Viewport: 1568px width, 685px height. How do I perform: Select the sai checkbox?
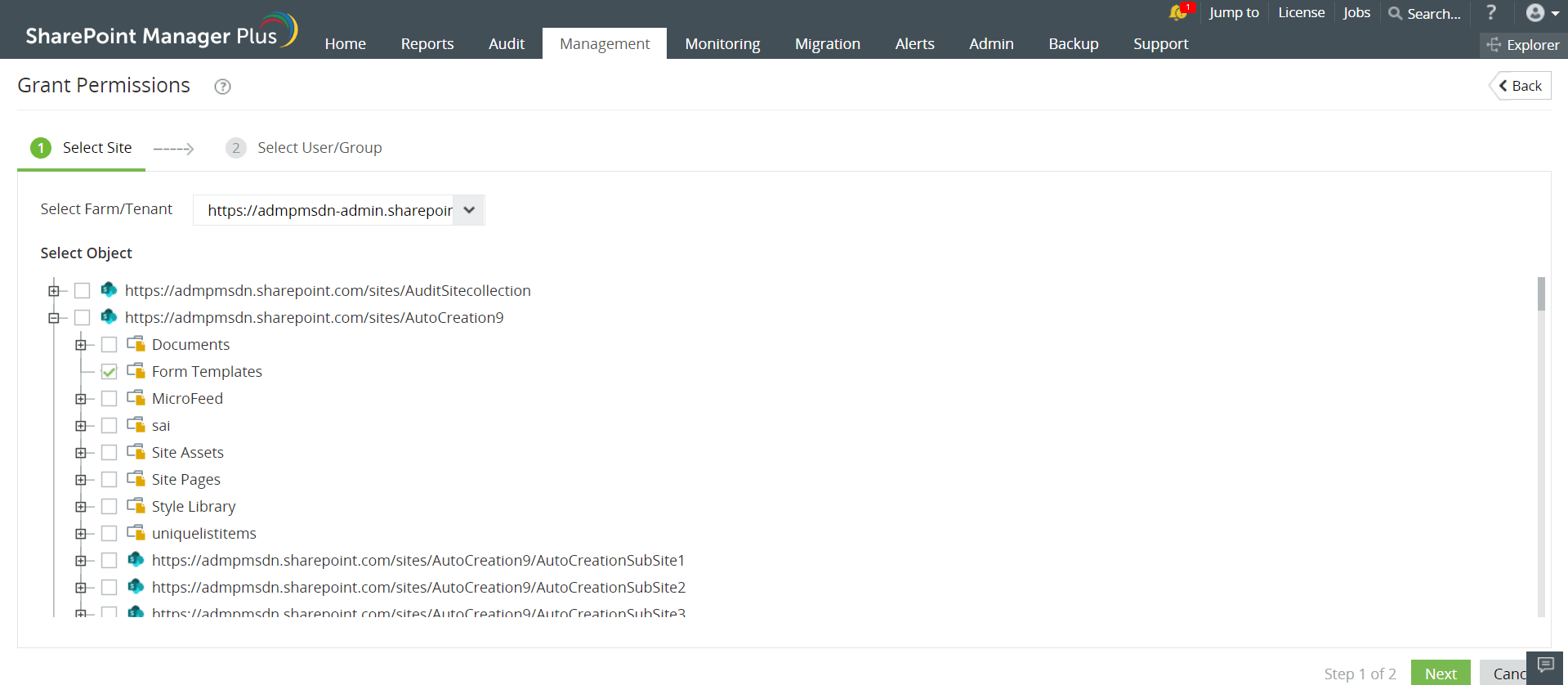click(109, 425)
